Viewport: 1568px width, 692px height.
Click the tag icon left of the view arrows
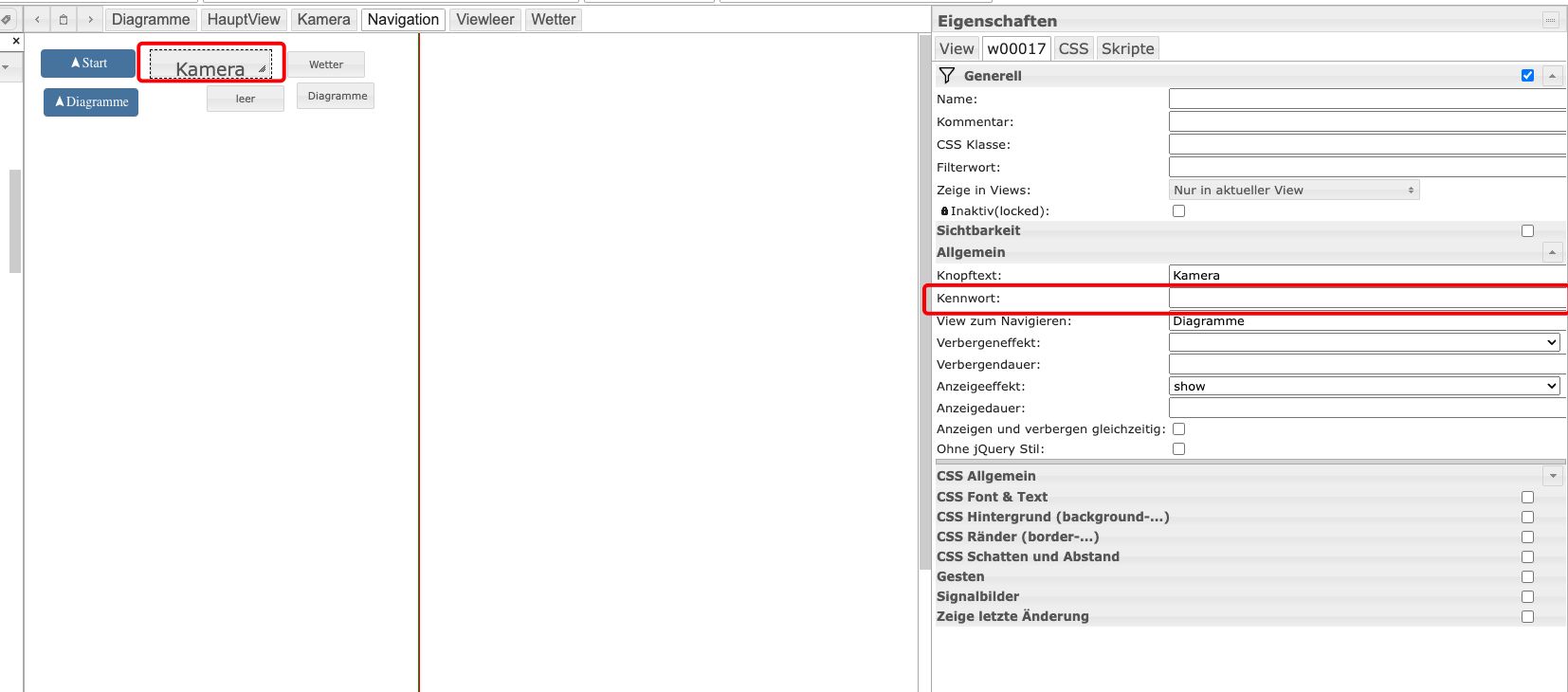click(x=7, y=19)
